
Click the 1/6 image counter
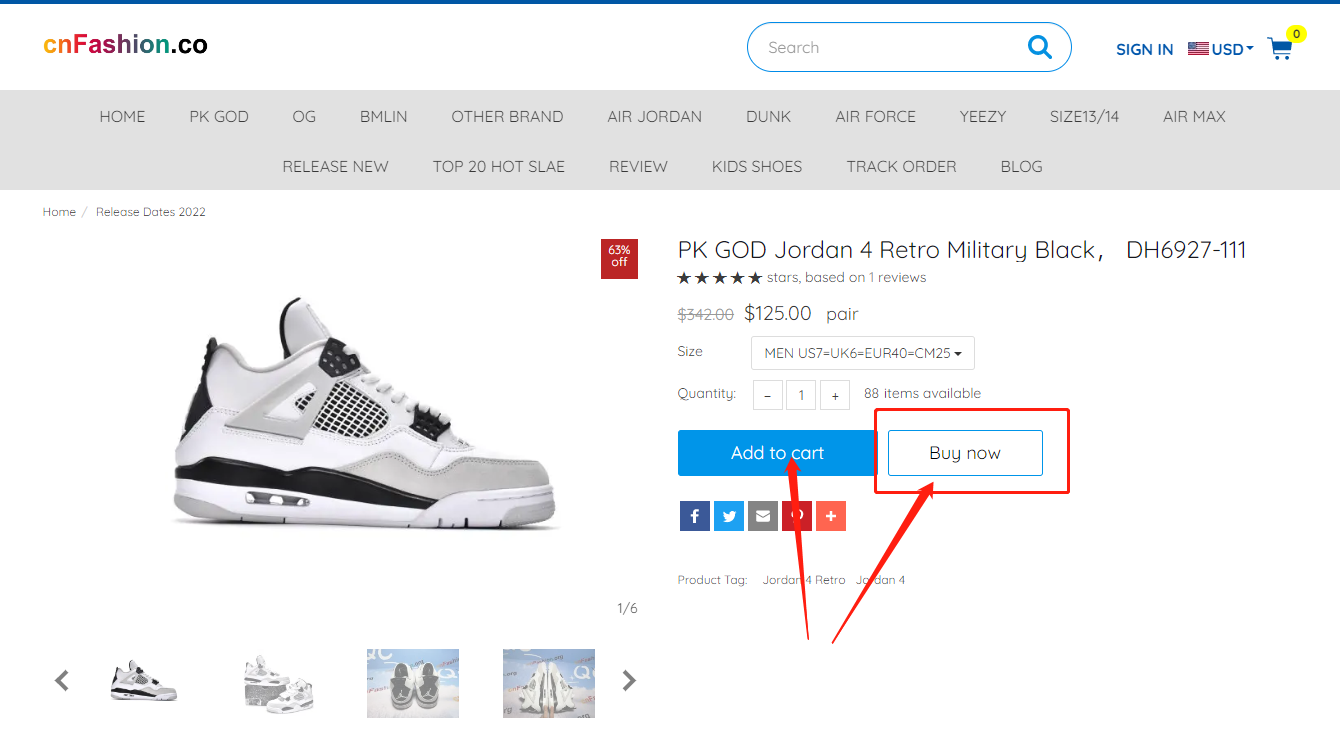click(627, 608)
